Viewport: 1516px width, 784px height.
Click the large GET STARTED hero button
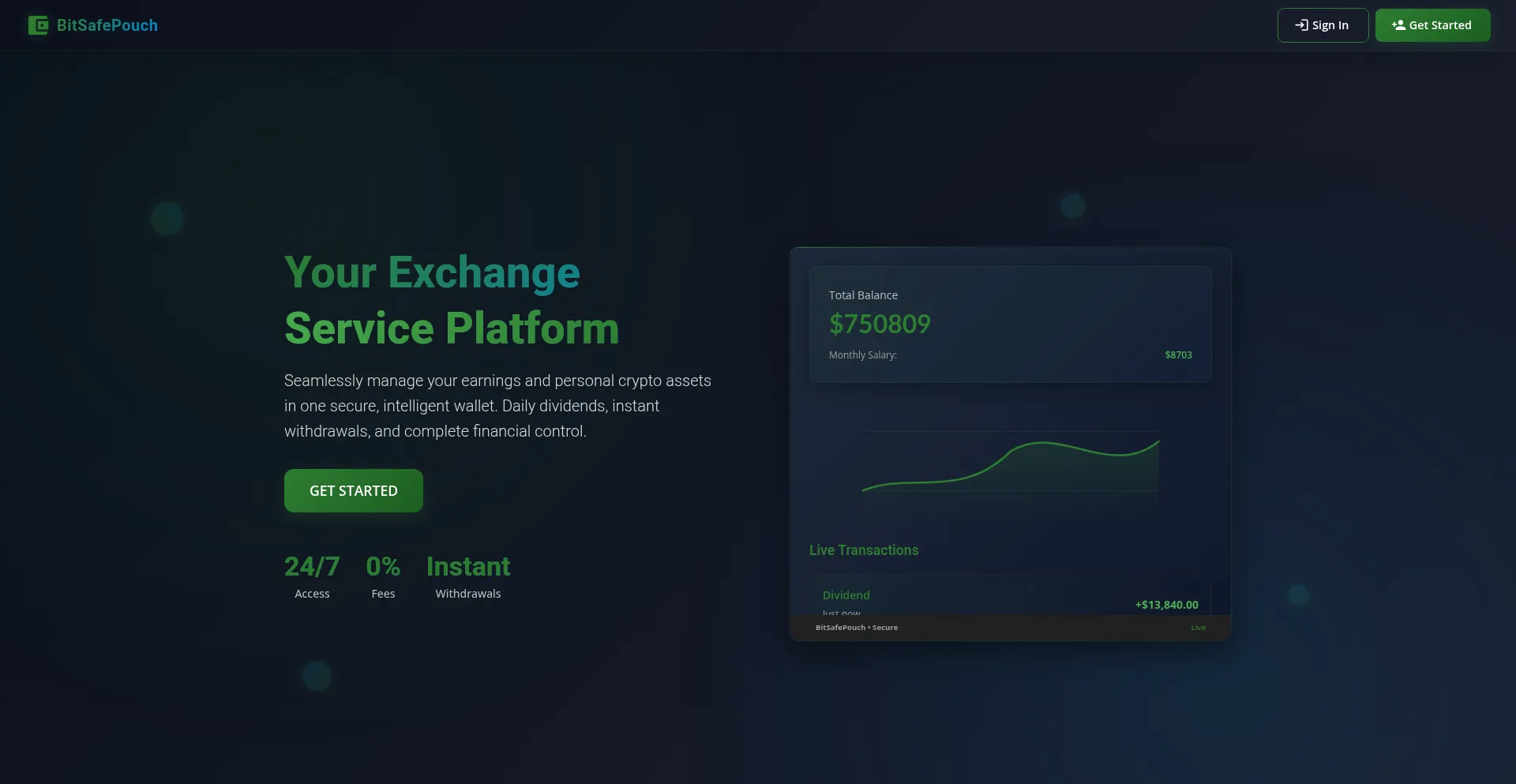(353, 490)
